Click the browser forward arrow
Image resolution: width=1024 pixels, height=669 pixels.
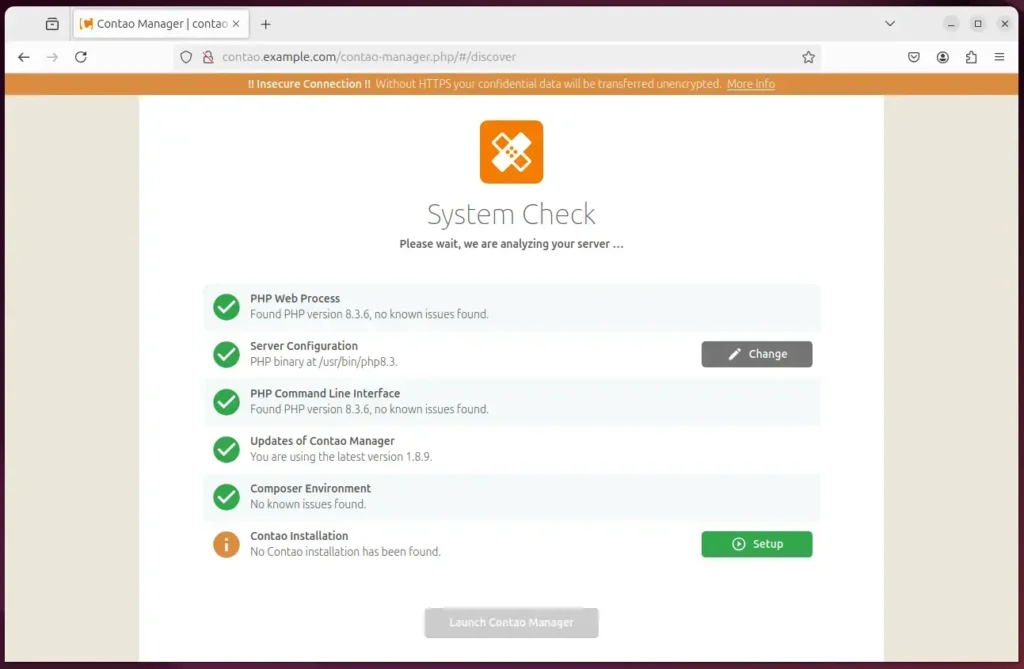pyautogui.click(x=52, y=57)
